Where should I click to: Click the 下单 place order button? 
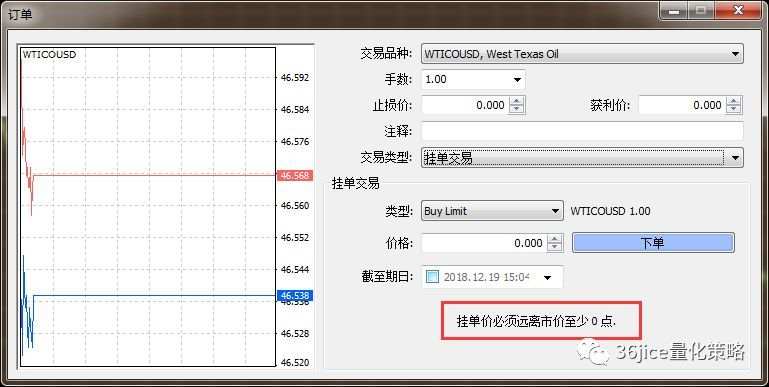point(653,243)
